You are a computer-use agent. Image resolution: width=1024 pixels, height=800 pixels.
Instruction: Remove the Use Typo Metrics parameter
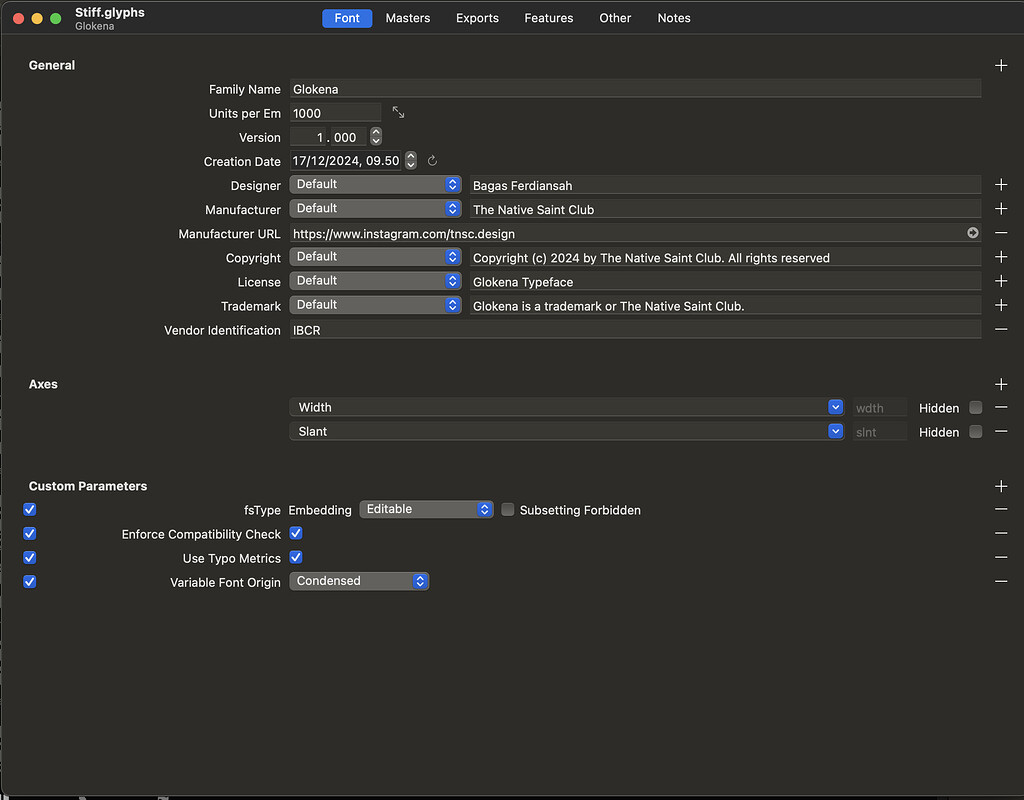[x=1000, y=558]
